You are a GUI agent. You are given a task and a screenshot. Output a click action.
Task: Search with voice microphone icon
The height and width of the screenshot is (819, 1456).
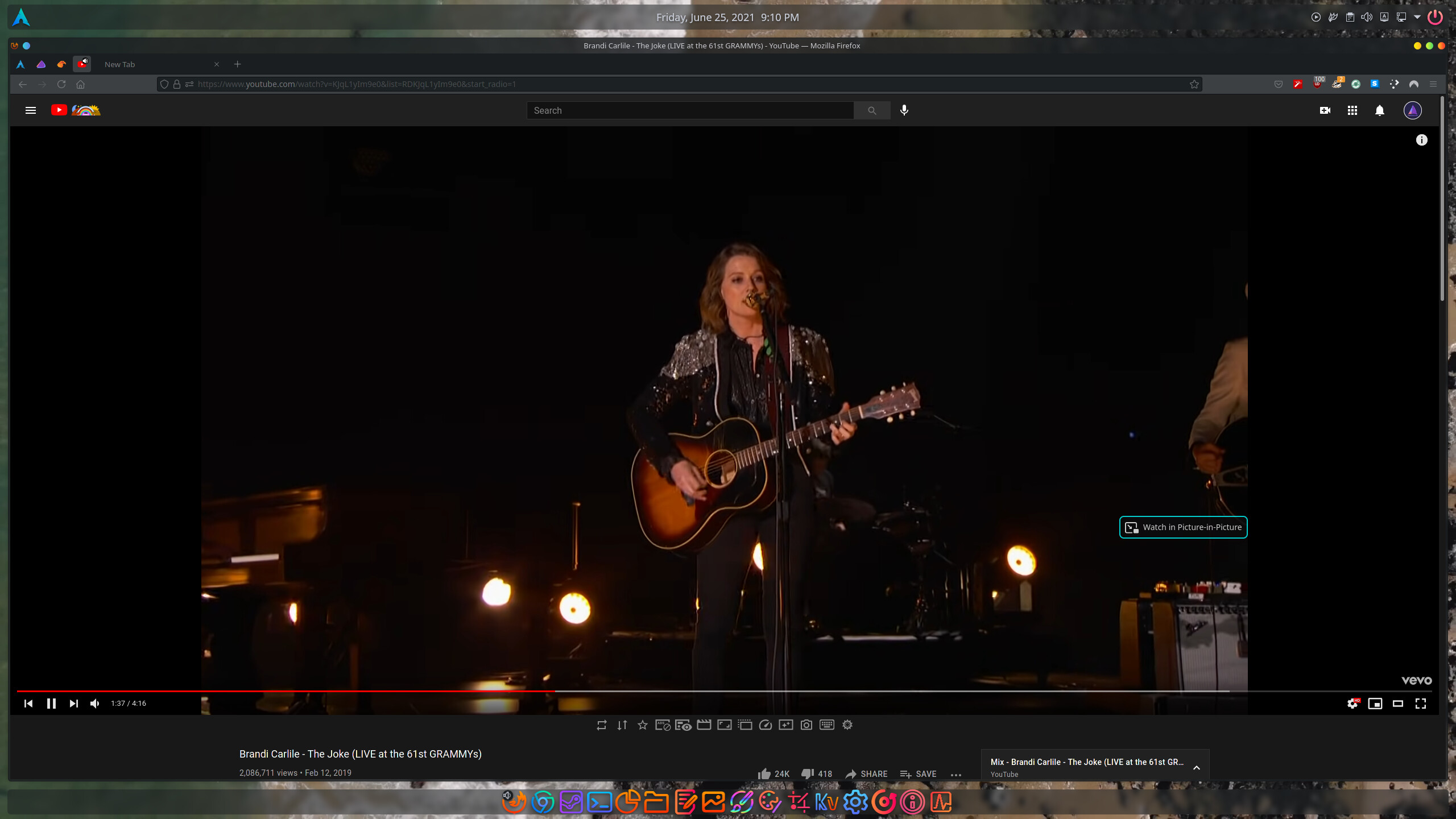[904, 110]
